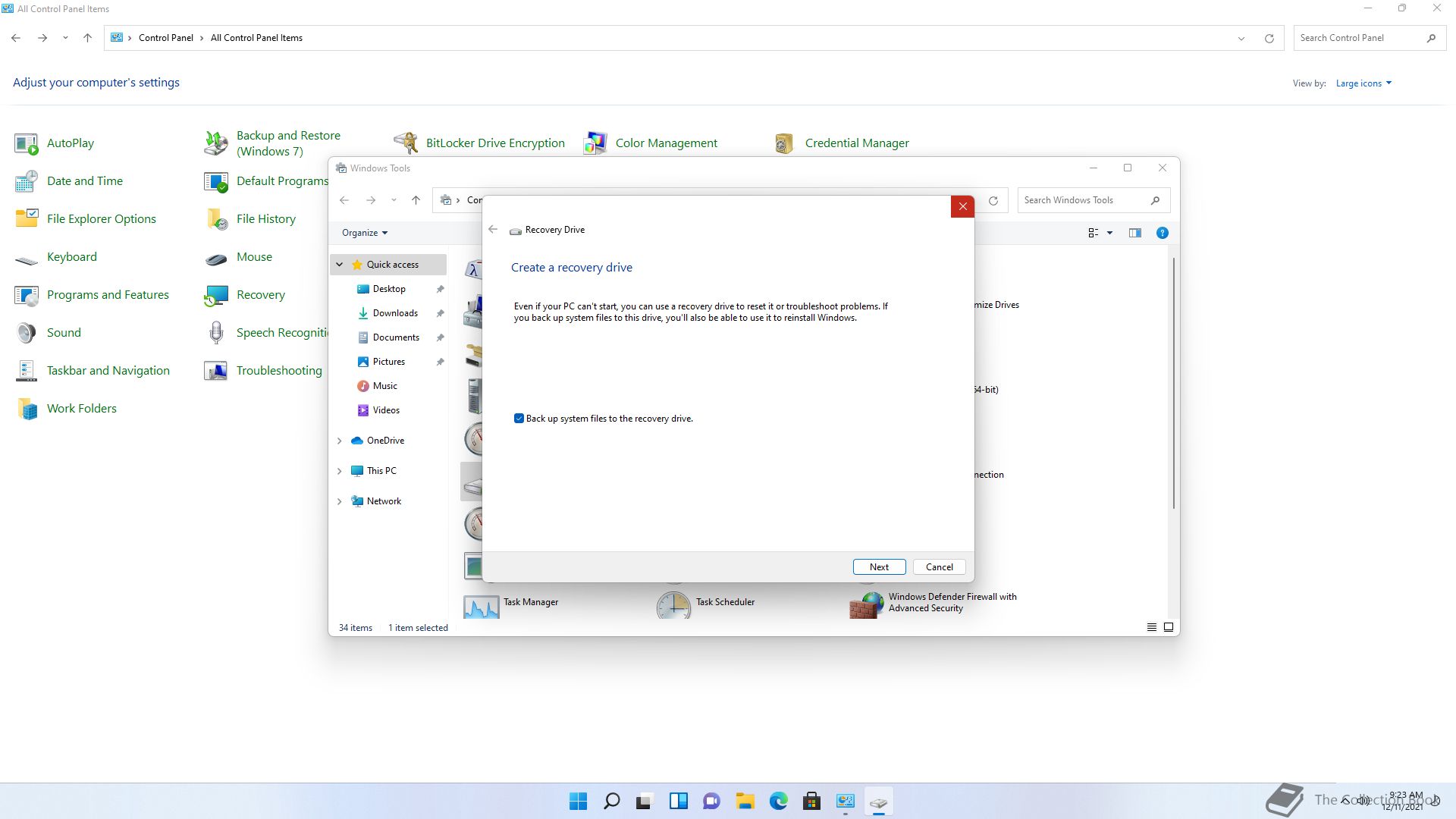Open BitLocker Drive Encryption icon
1456x819 pixels.
(406, 143)
